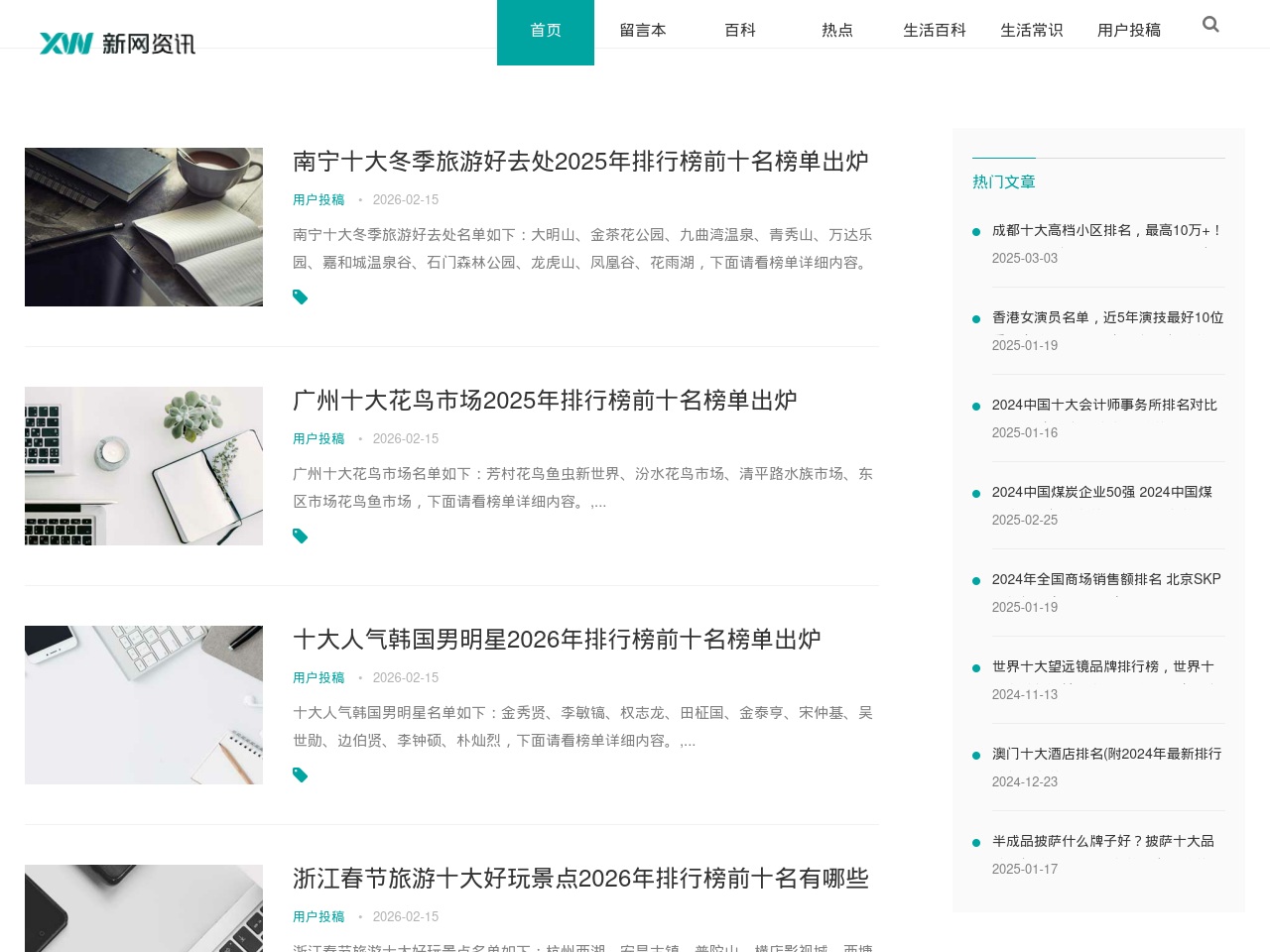Open the search magnifier icon
This screenshot has height=952, width=1270.
point(1210,25)
